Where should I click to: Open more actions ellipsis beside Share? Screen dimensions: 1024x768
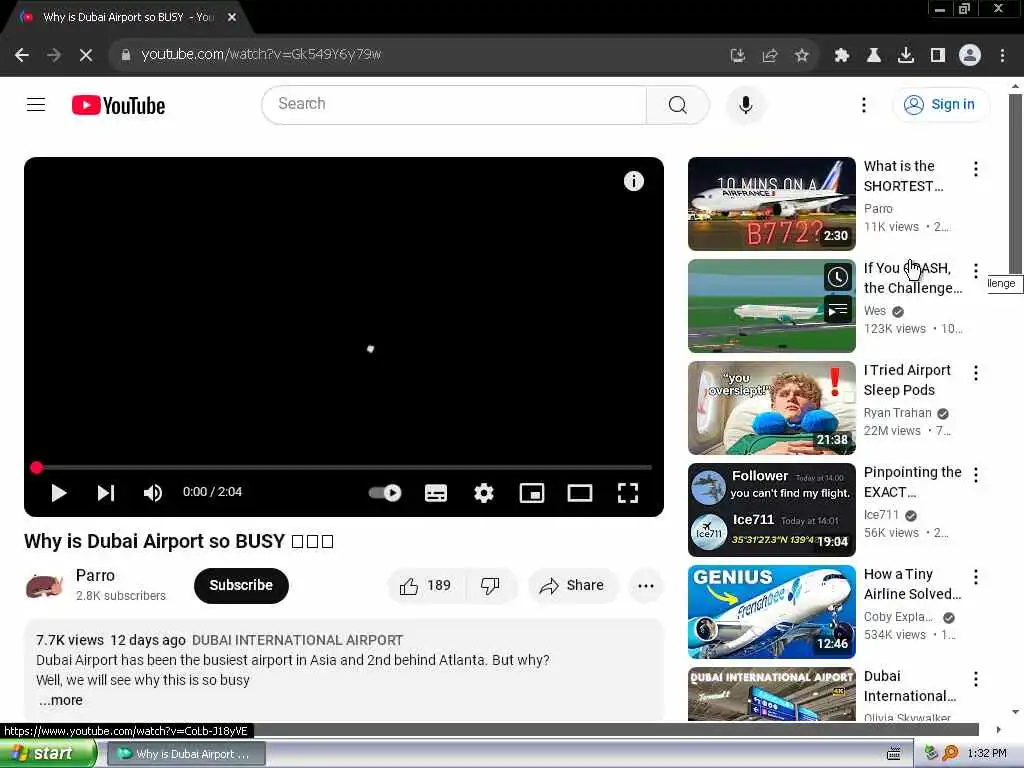click(x=646, y=586)
